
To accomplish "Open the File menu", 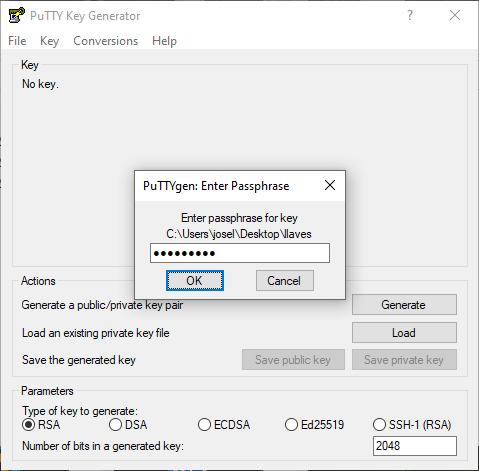I will tap(17, 41).
